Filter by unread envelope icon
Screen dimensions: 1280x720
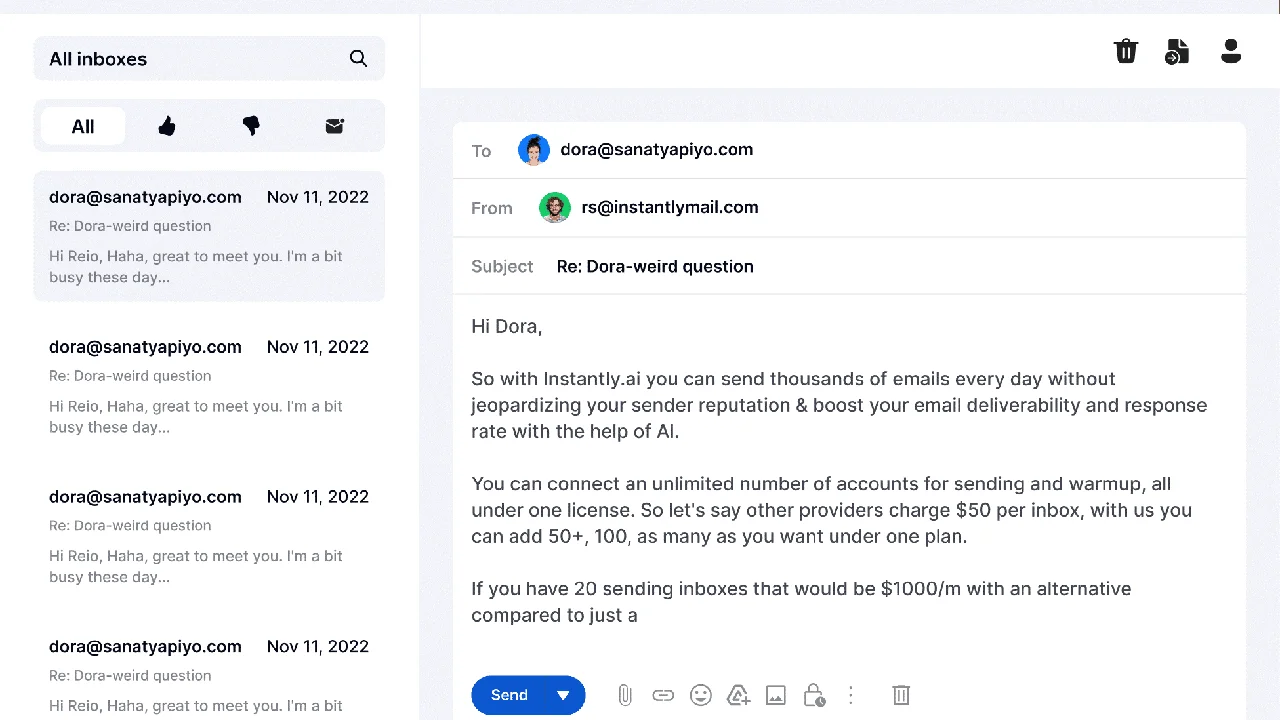point(335,126)
